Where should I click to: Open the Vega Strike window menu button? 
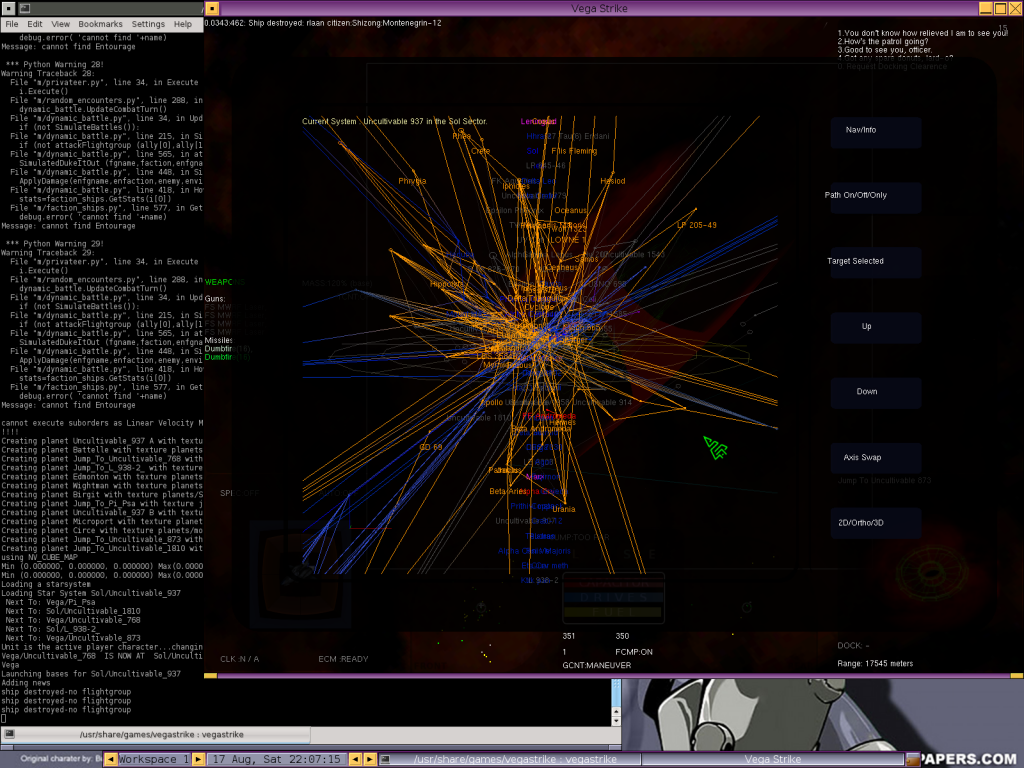(212, 8)
